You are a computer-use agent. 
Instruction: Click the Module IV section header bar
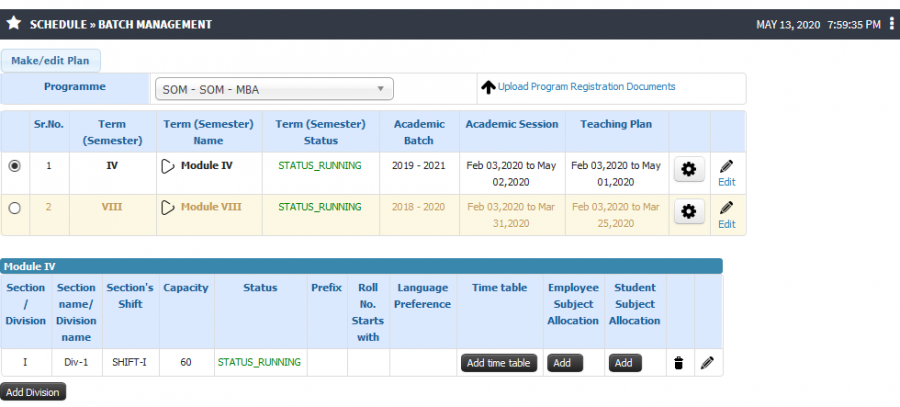pyautogui.click(x=362, y=266)
